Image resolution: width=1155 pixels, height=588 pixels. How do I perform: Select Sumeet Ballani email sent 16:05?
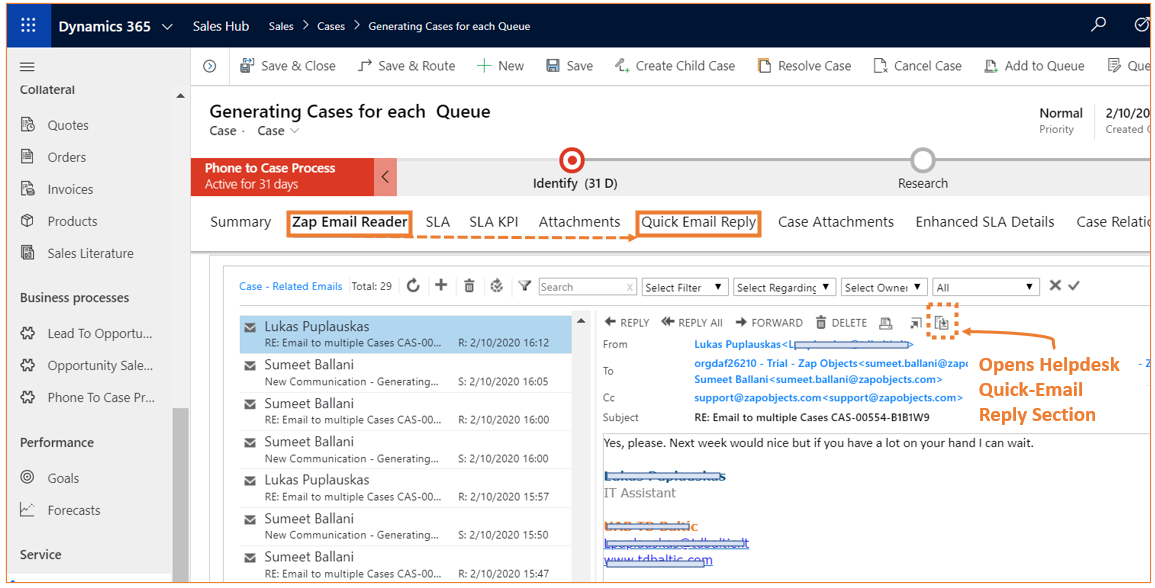coord(405,373)
